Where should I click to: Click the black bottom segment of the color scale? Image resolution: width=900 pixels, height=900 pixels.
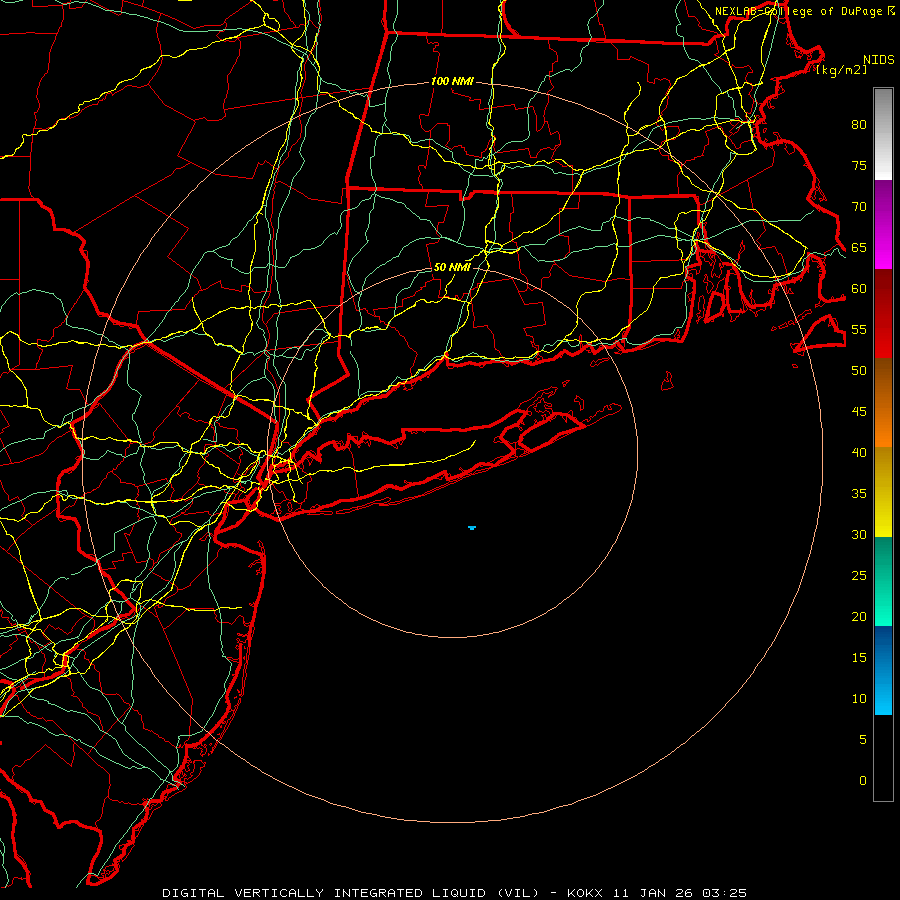[883, 758]
